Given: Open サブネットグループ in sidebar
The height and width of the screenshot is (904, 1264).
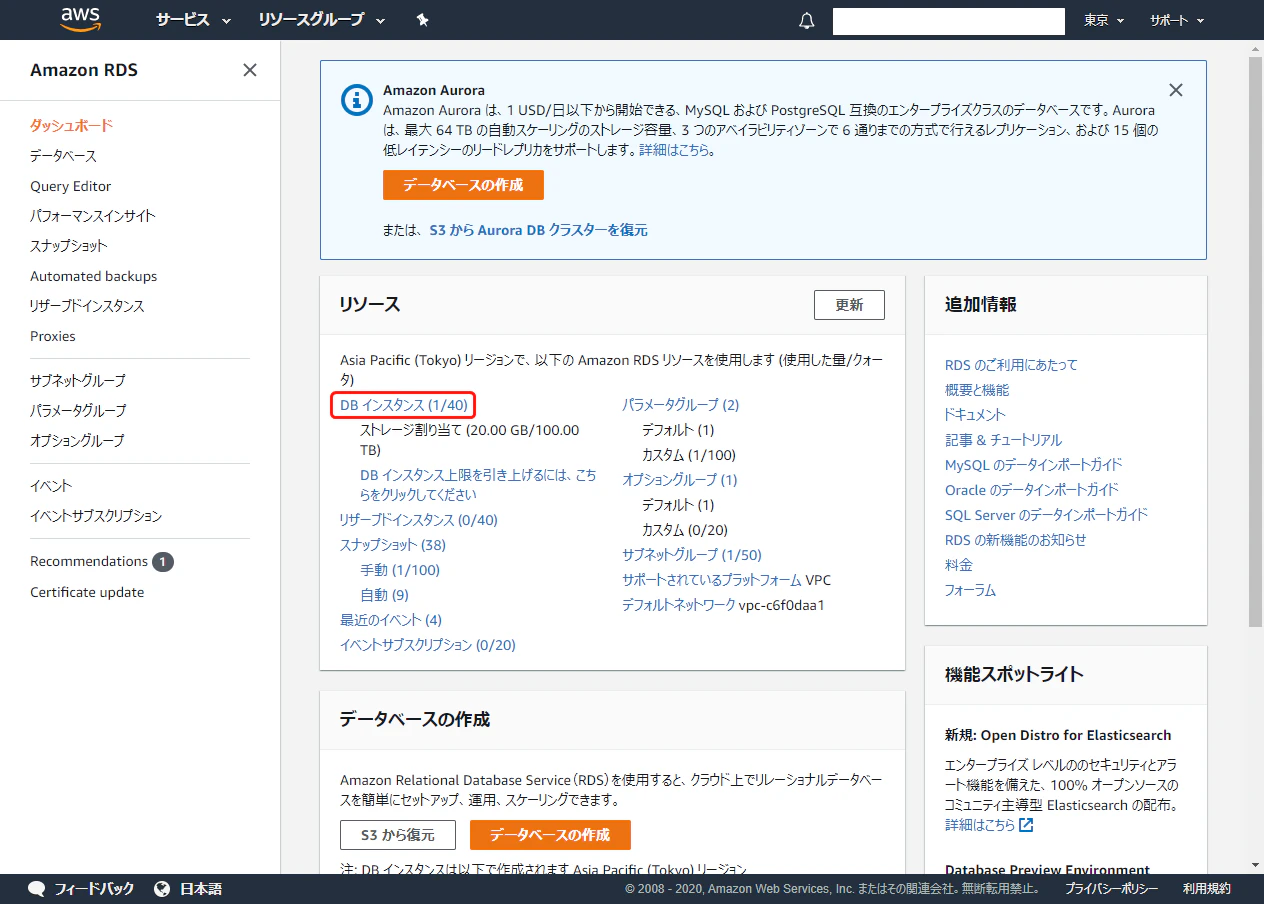Looking at the screenshot, I should coord(78,381).
